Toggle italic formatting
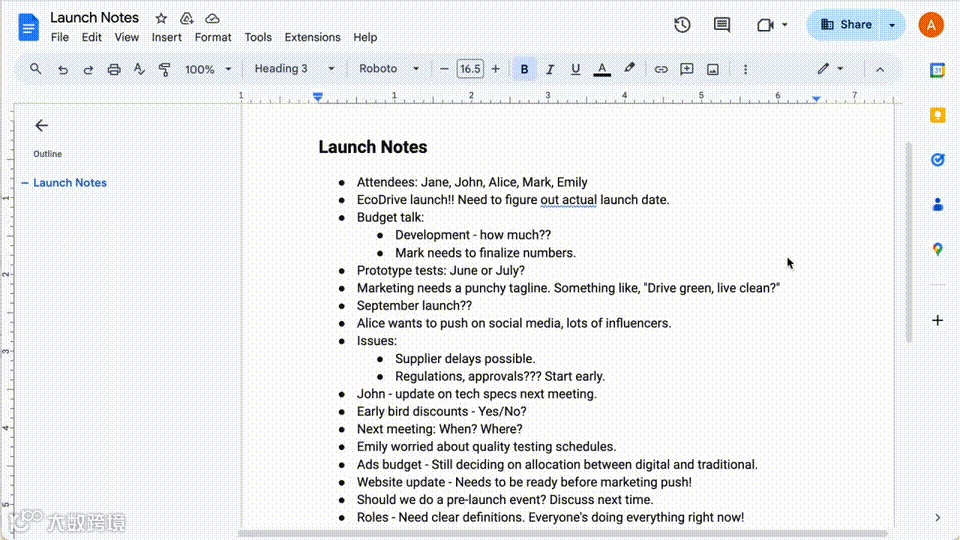Screen dimensions: 960x540 click(550, 69)
